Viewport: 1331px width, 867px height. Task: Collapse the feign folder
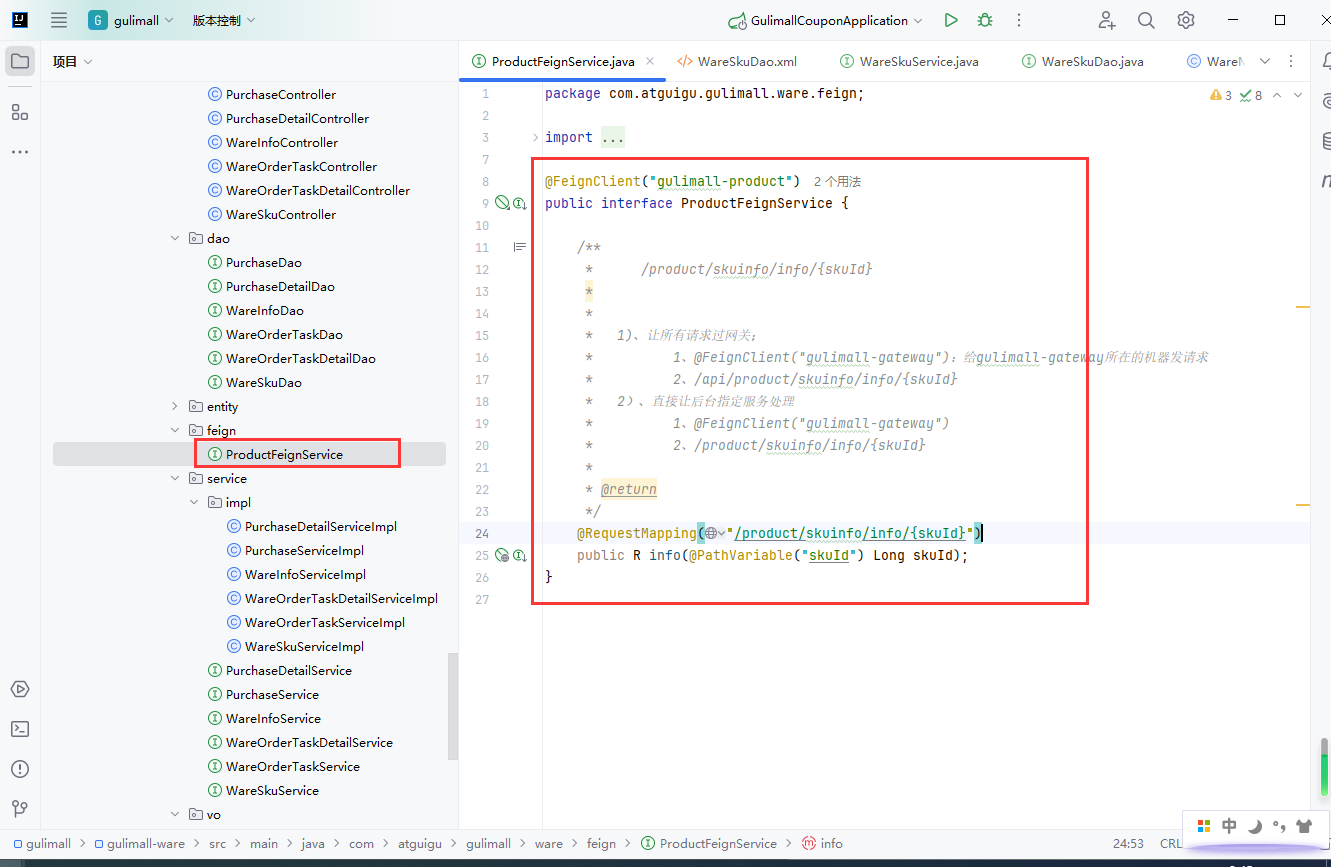pyautogui.click(x=175, y=430)
